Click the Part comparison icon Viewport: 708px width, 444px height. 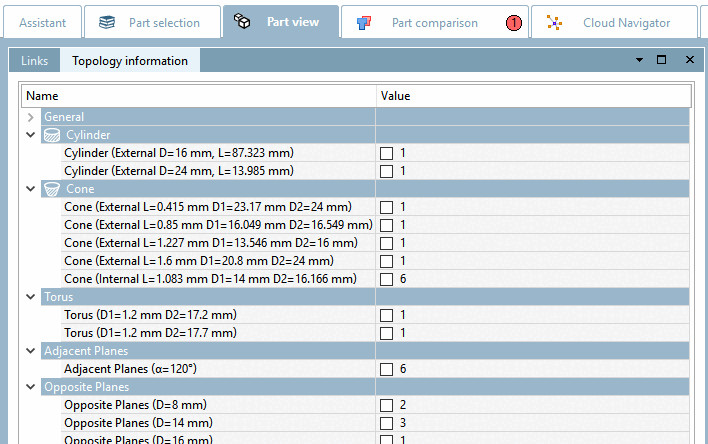click(364, 22)
